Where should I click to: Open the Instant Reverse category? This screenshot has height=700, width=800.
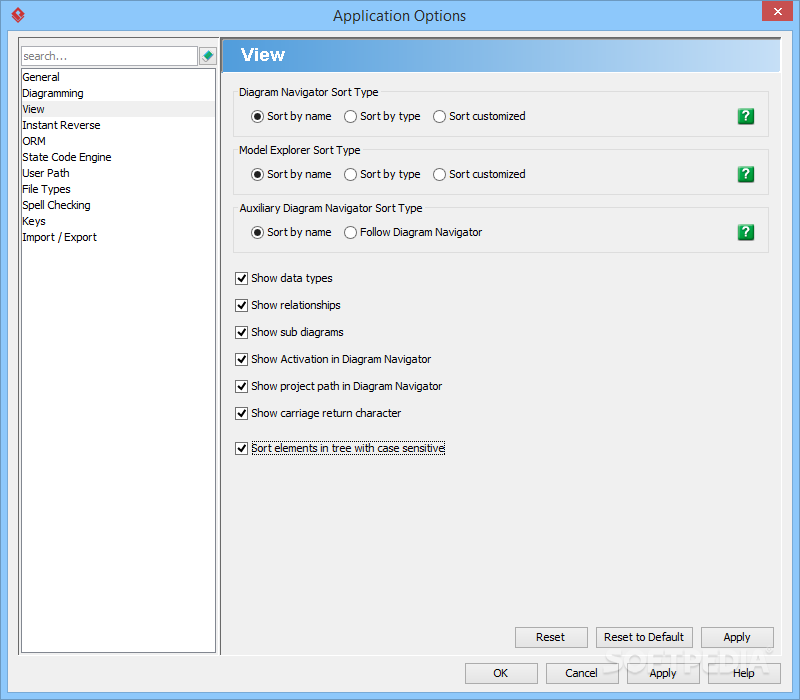pos(118,125)
